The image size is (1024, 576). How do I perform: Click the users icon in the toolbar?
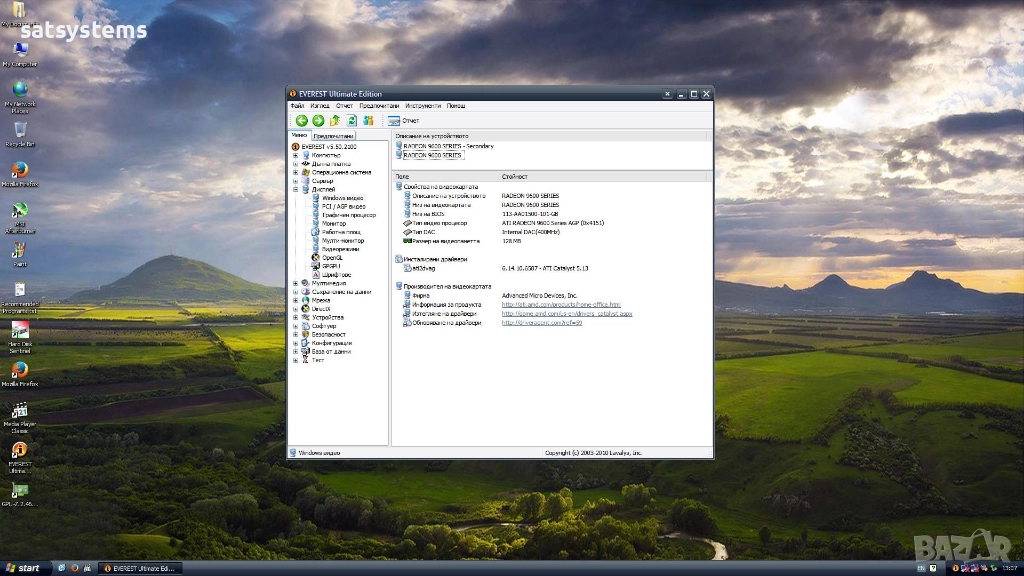[x=368, y=120]
